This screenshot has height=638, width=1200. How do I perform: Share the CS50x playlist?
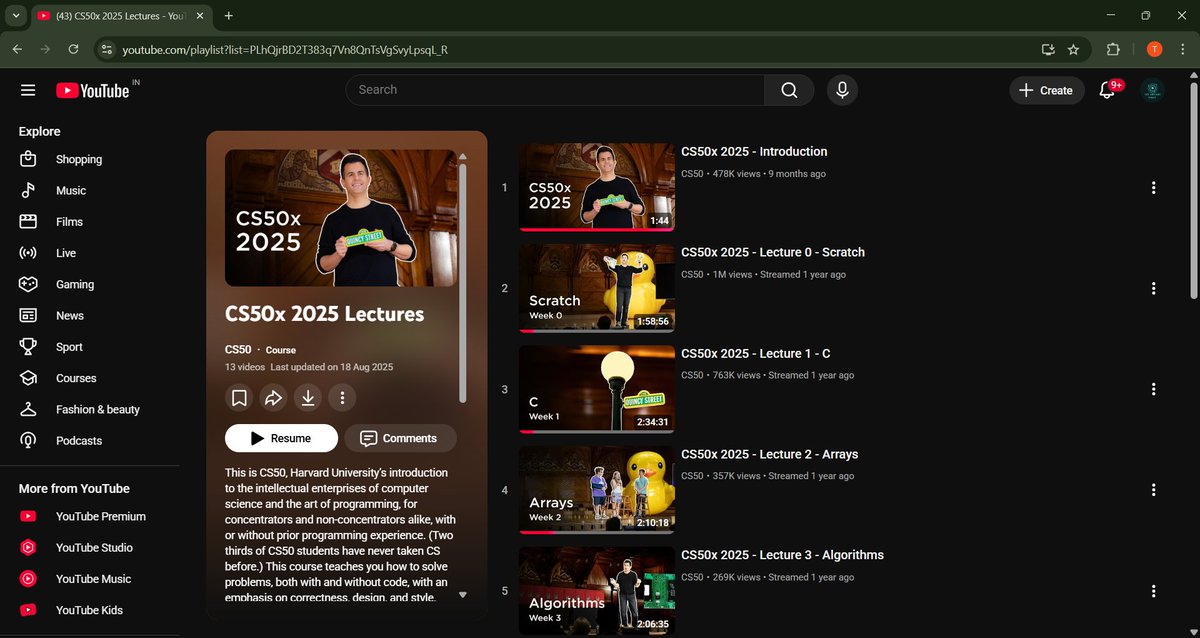point(274,398)
